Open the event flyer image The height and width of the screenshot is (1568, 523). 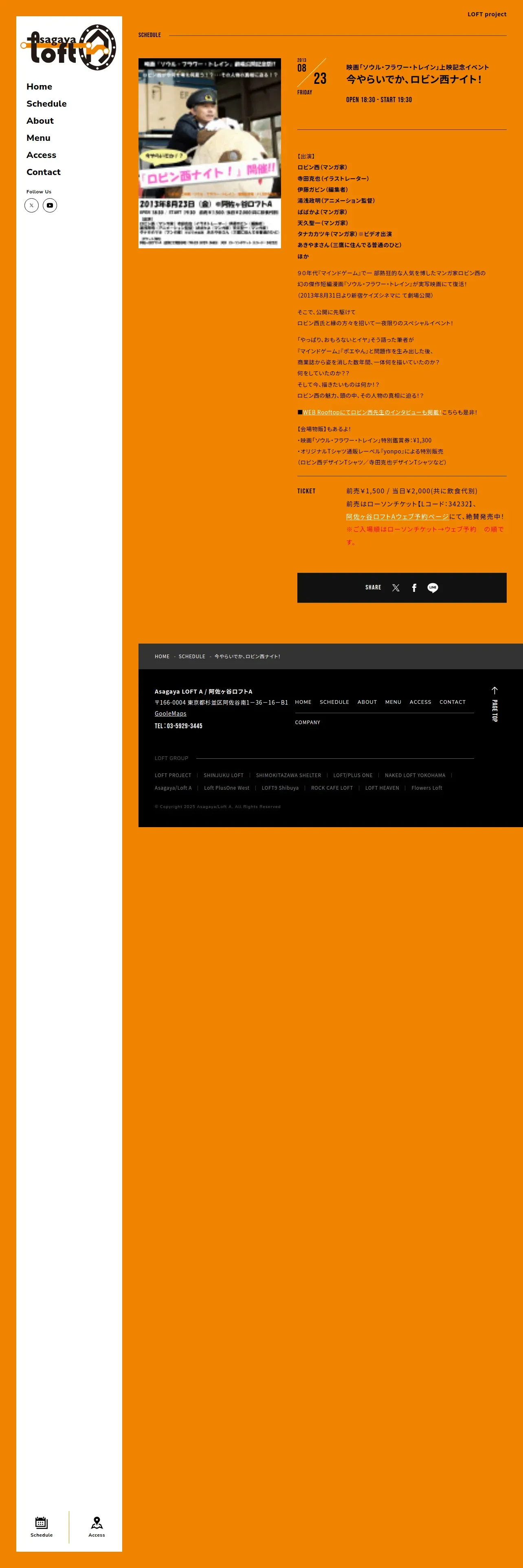point(209,153)
